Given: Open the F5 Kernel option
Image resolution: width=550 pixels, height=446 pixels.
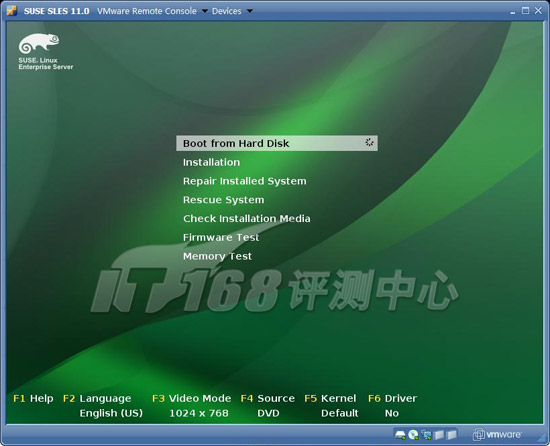Looking at the screenshot, I should click(x=330, y=399).
